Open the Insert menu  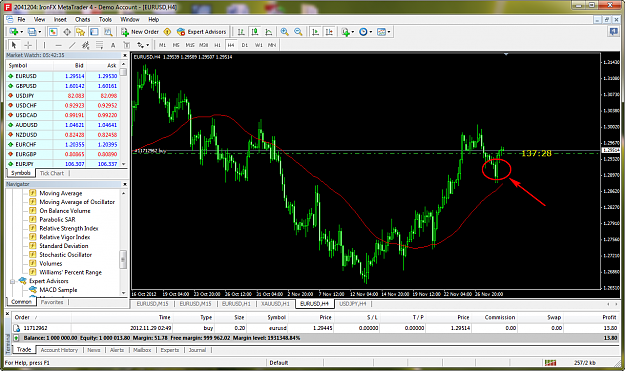(60, 20)
